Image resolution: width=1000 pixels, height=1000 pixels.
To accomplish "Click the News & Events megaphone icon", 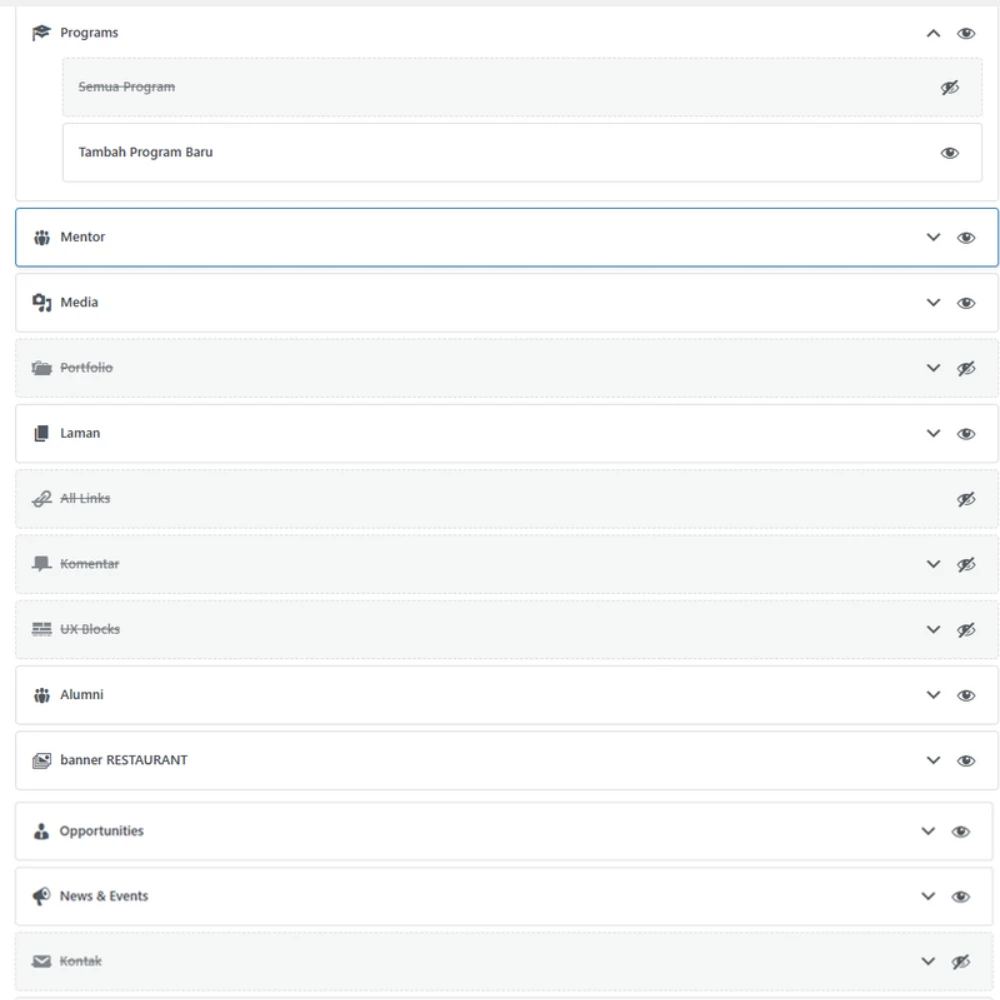I will (41, 897).
